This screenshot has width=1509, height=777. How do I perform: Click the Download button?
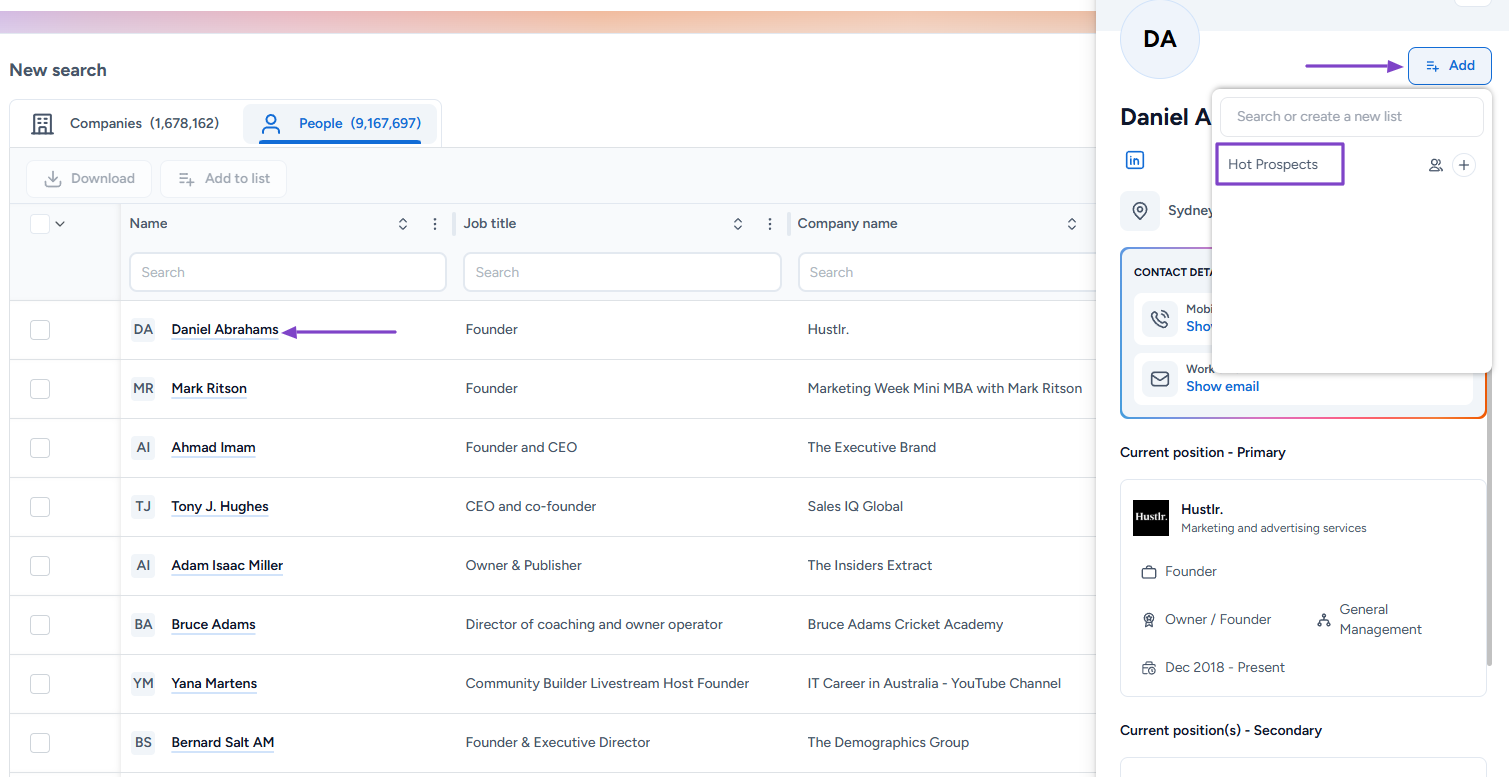tap(89, 179)
